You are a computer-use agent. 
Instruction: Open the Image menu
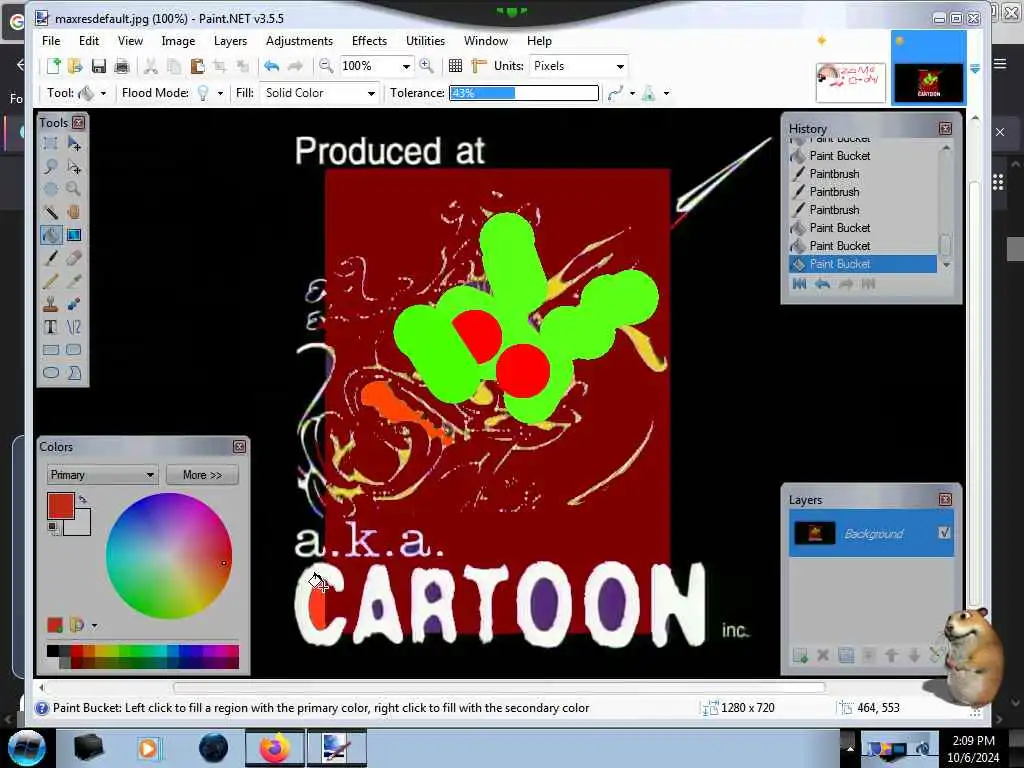pos(178,40)
